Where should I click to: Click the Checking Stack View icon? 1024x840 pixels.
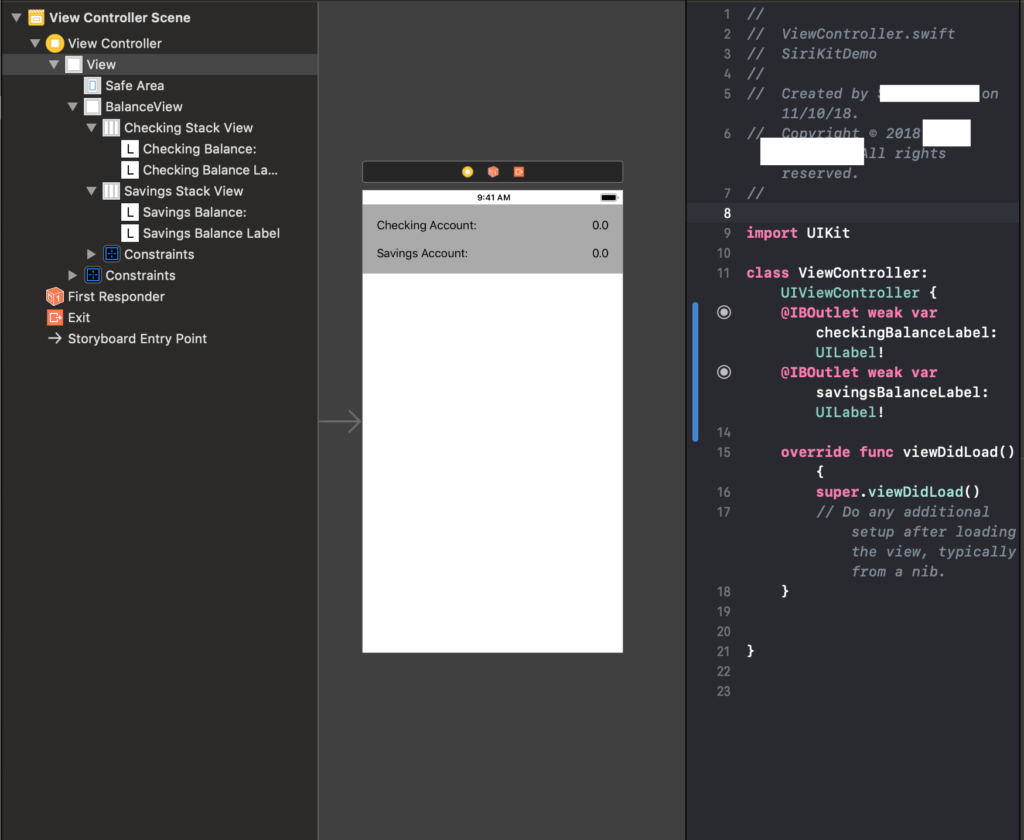pyautogui.click(x=111, y=128)
